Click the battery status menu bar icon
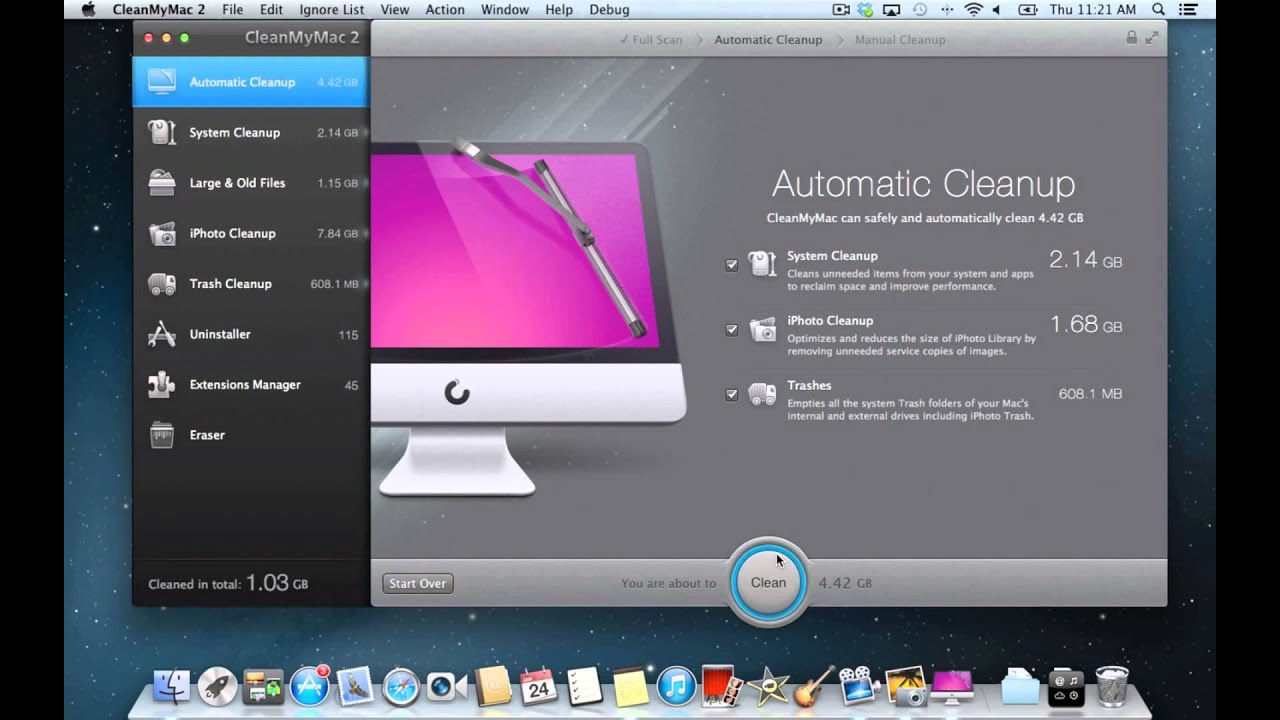Viewport: 1280px width, 720px height. [x=1027, y=10]
